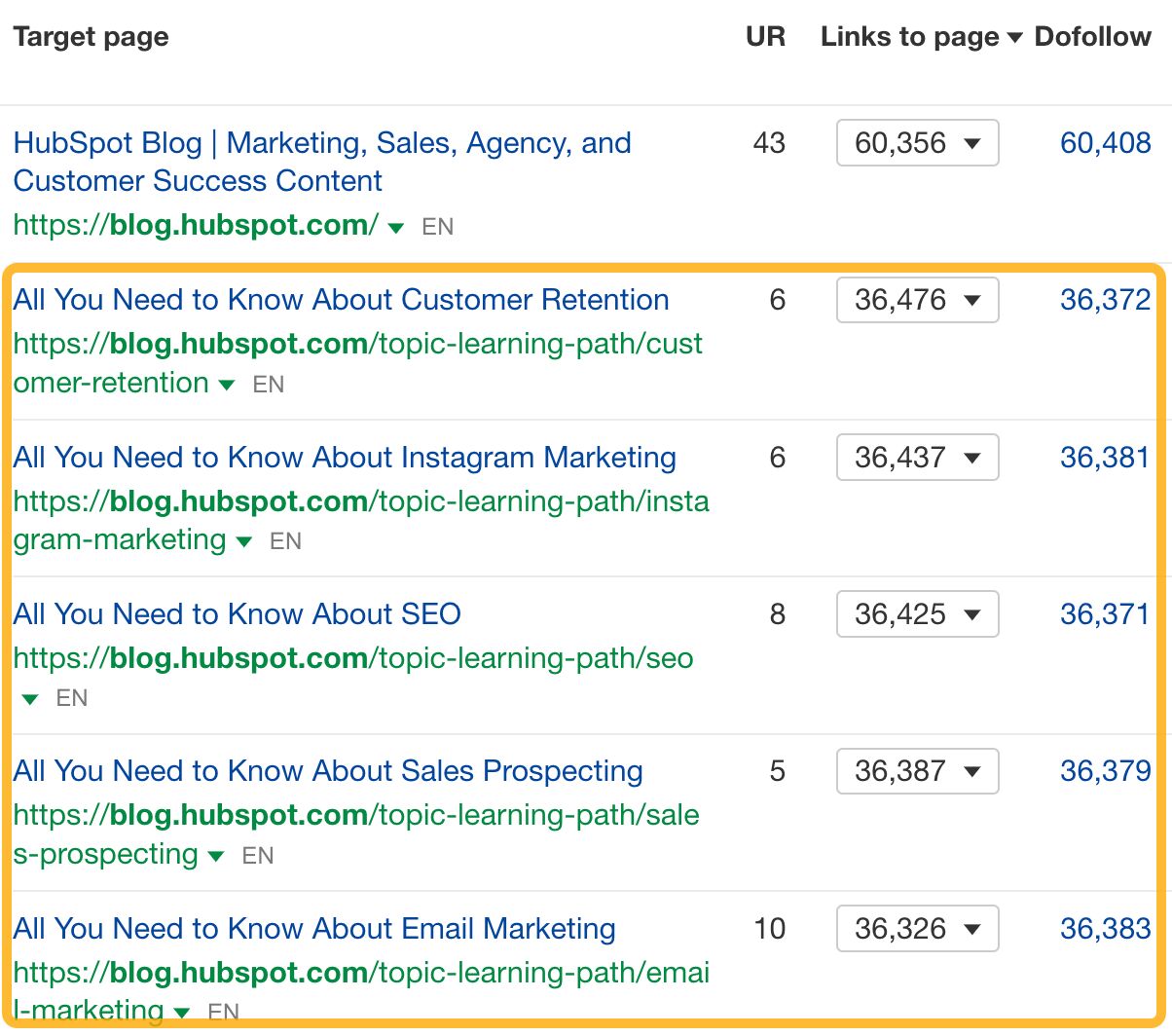Image resolution: width=1172 pixels, height=1036 pixels.
Task: Click the Target page column header
Action: pos(89,36)
